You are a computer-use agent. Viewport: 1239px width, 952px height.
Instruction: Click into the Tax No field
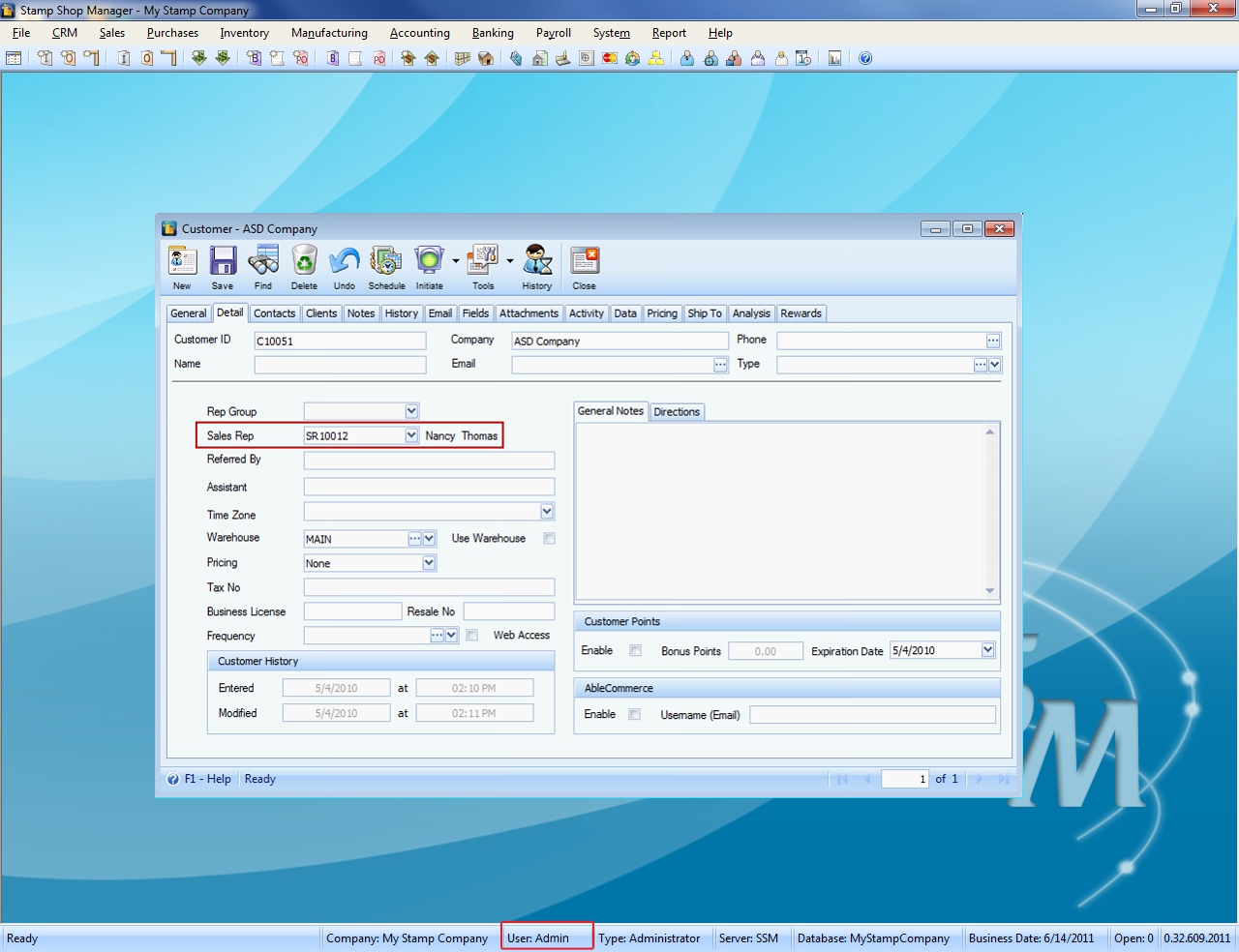tap(429, 587)
